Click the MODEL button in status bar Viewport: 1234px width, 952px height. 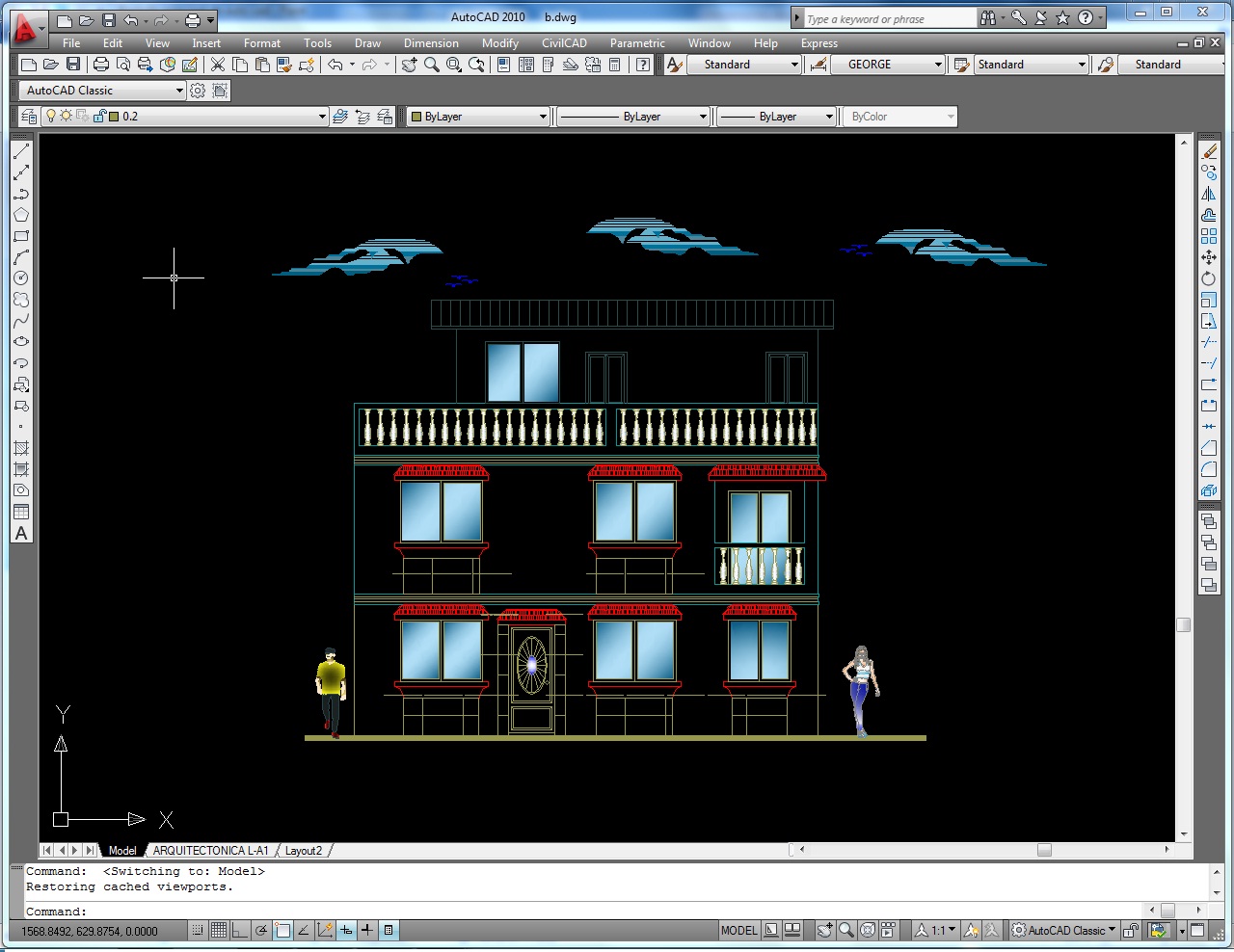[738, 931]
